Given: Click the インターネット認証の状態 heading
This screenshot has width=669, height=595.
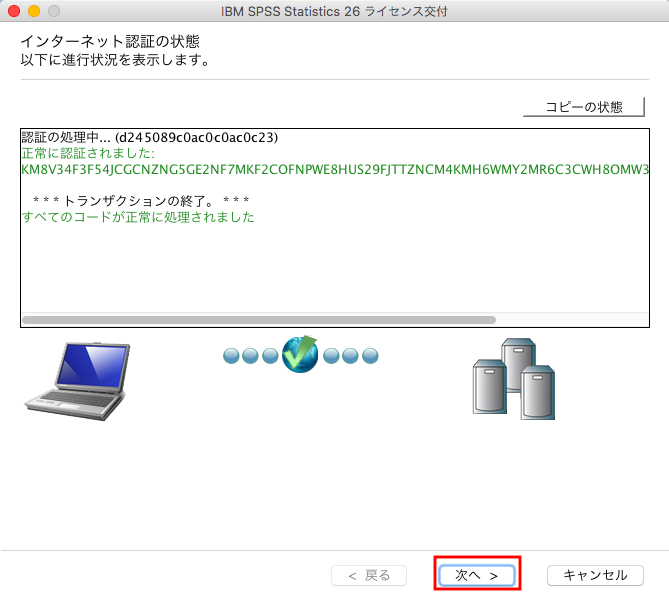Looking at the screenshot, I should (x=110, y=41).
